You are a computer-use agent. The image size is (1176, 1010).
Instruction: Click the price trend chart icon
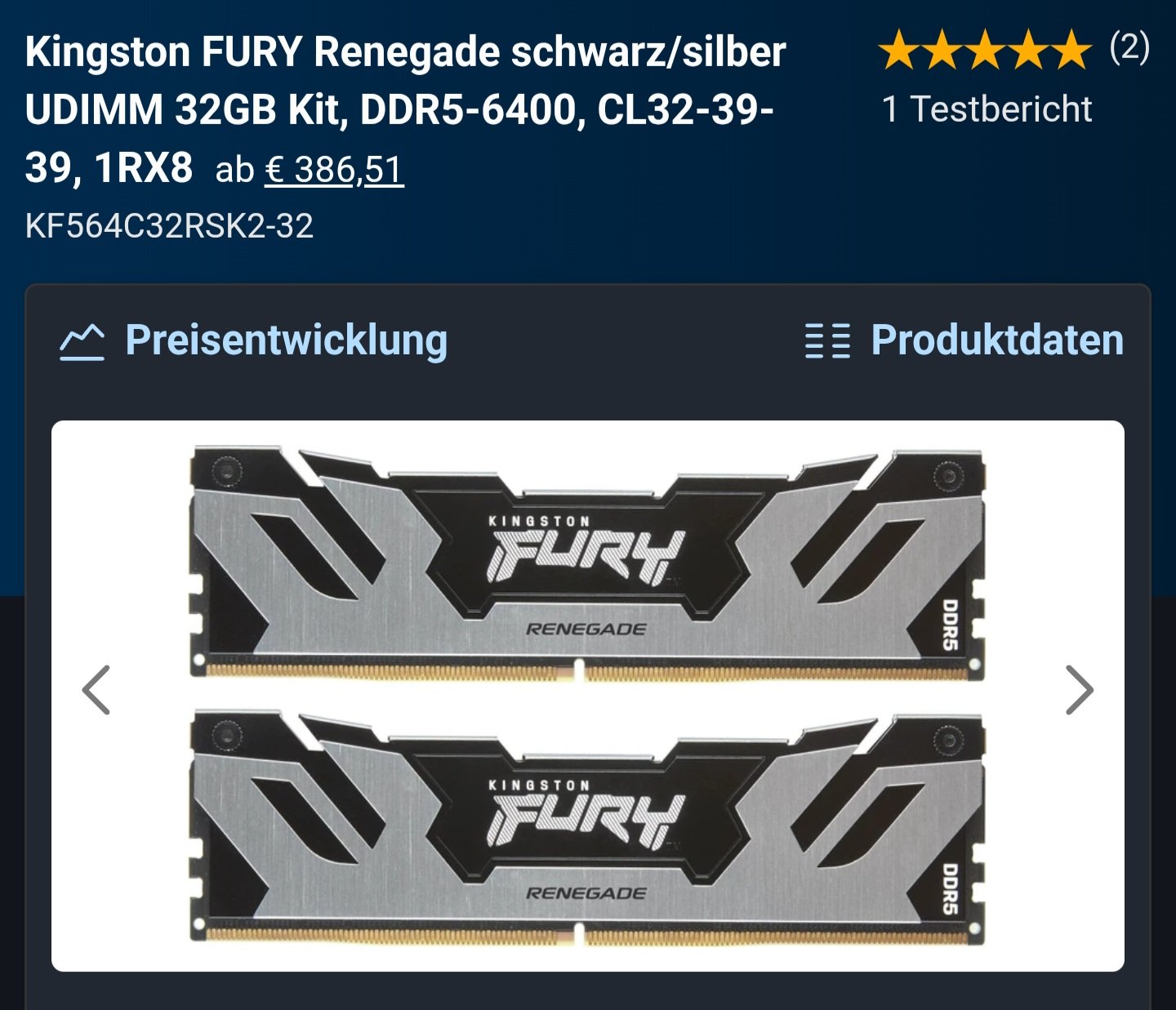(82, 341)
